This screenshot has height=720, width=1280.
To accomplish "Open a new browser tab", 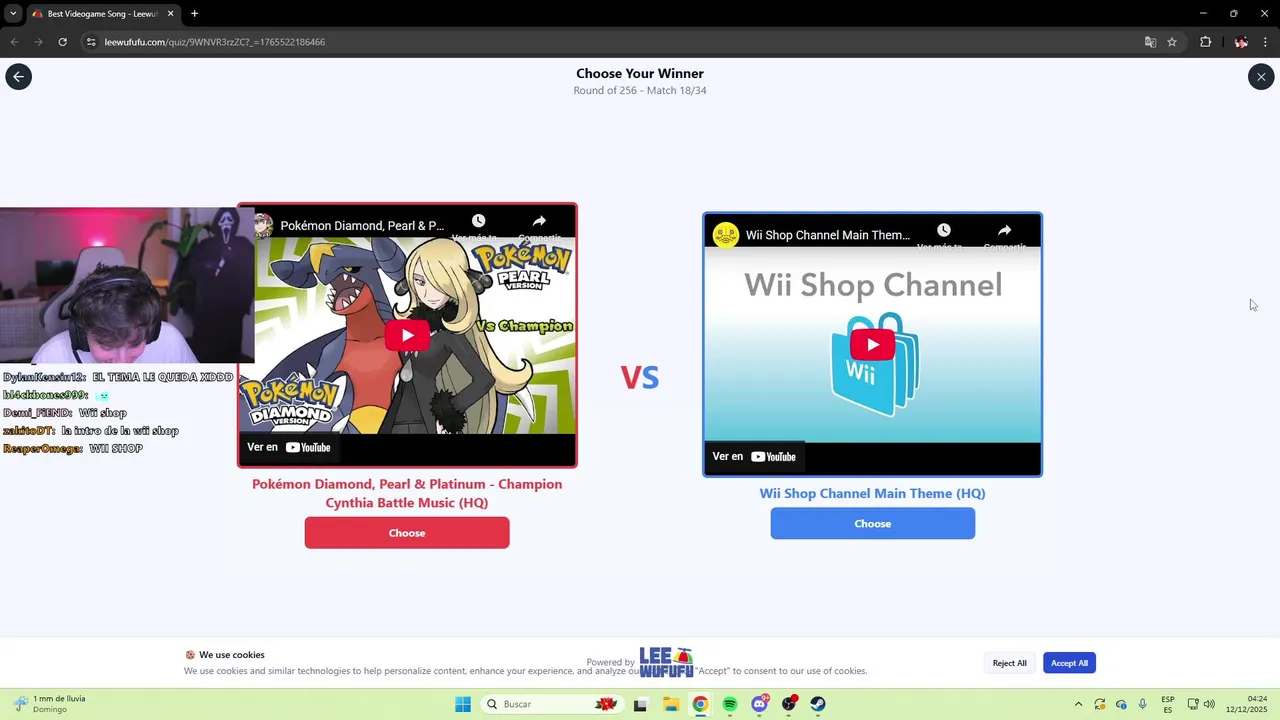I will (x=194, y=13).
